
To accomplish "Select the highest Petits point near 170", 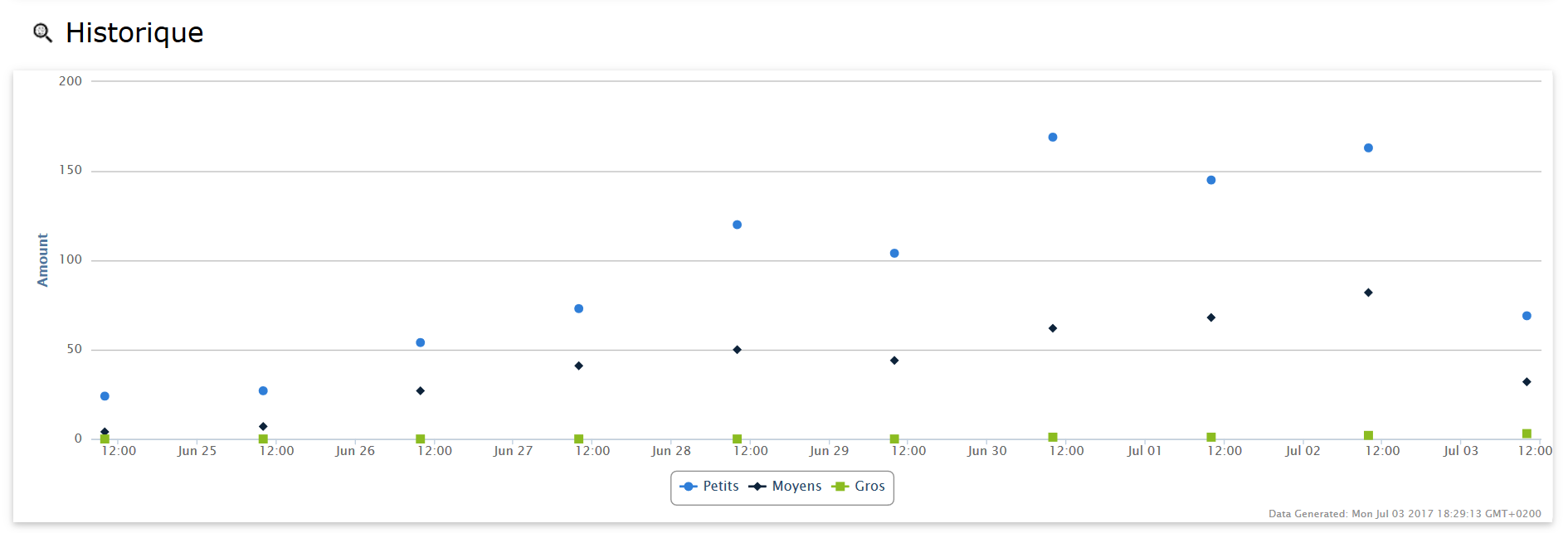I will pyautogui.click(x=1053, y=138).
